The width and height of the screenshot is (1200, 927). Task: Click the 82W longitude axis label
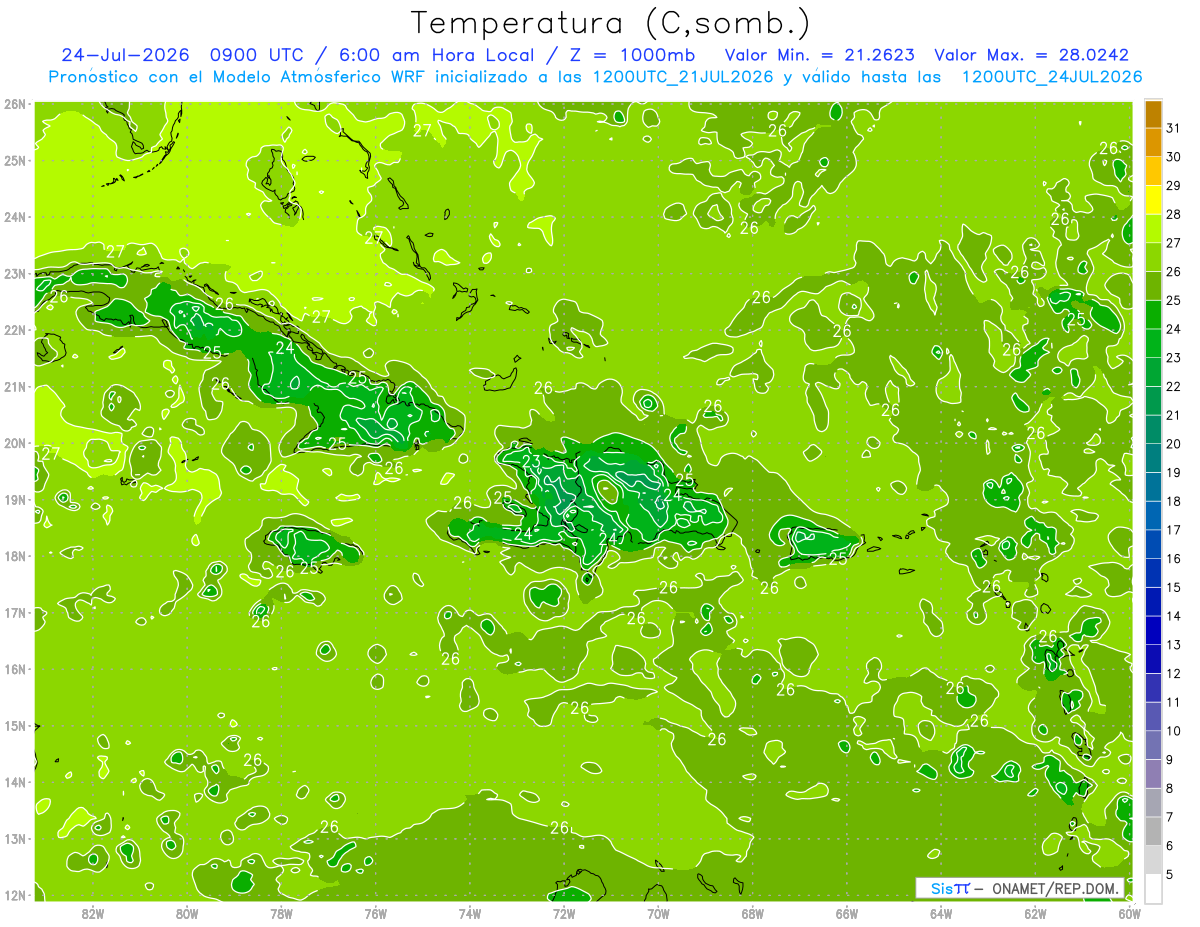(x=93, y=913)
